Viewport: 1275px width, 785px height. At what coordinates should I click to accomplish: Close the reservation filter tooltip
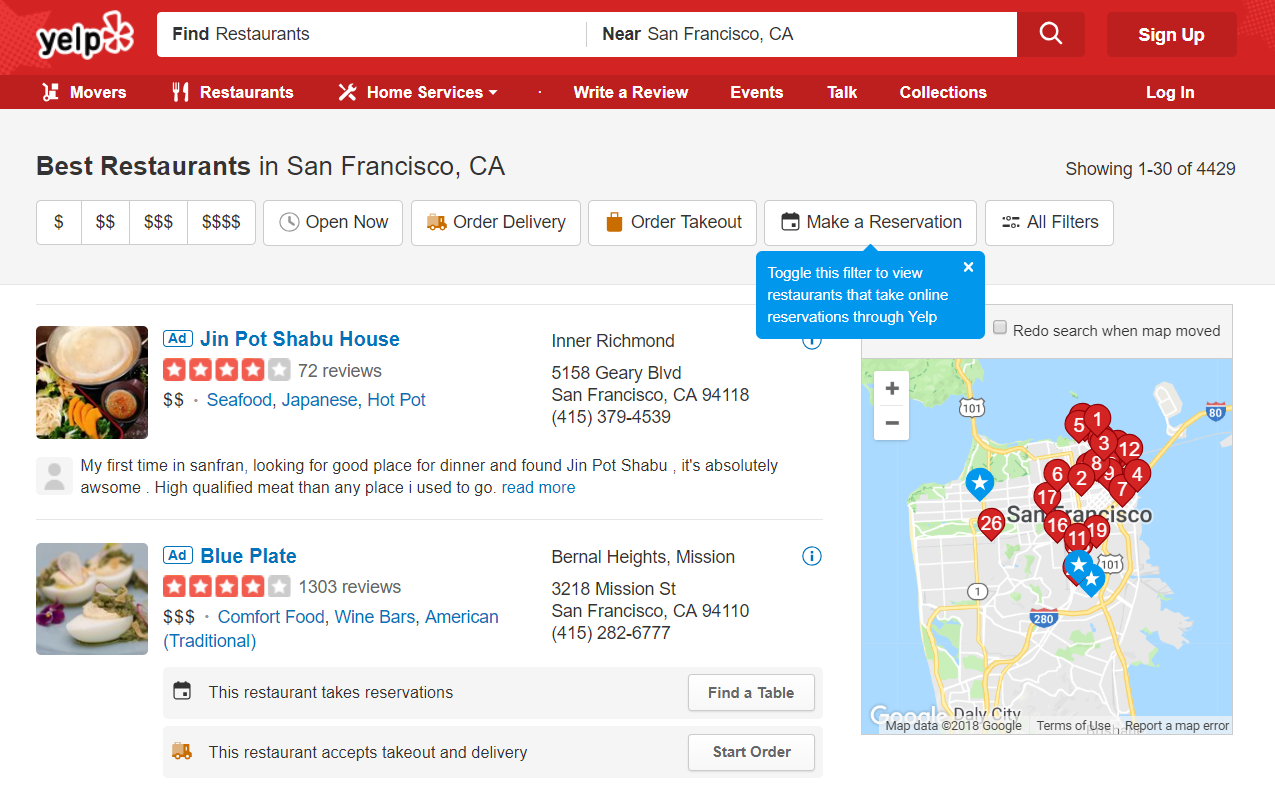tap(968, 267)
